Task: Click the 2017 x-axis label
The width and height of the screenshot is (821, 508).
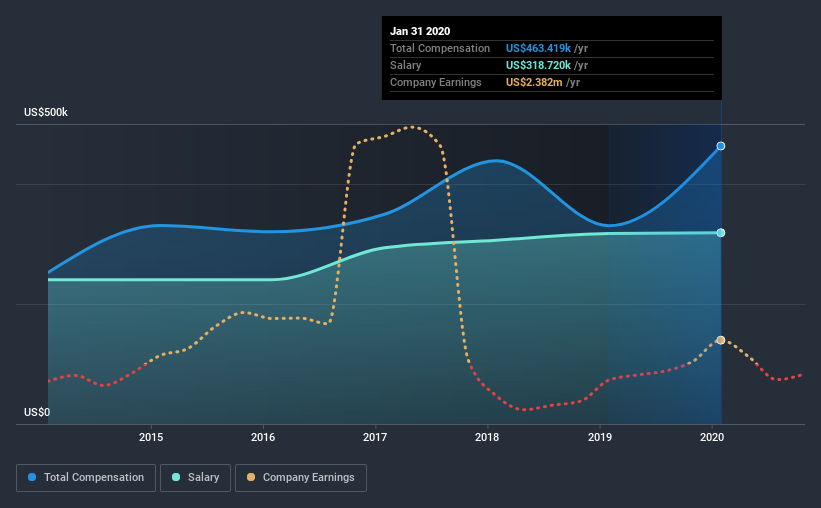Action: click(375, 437)
